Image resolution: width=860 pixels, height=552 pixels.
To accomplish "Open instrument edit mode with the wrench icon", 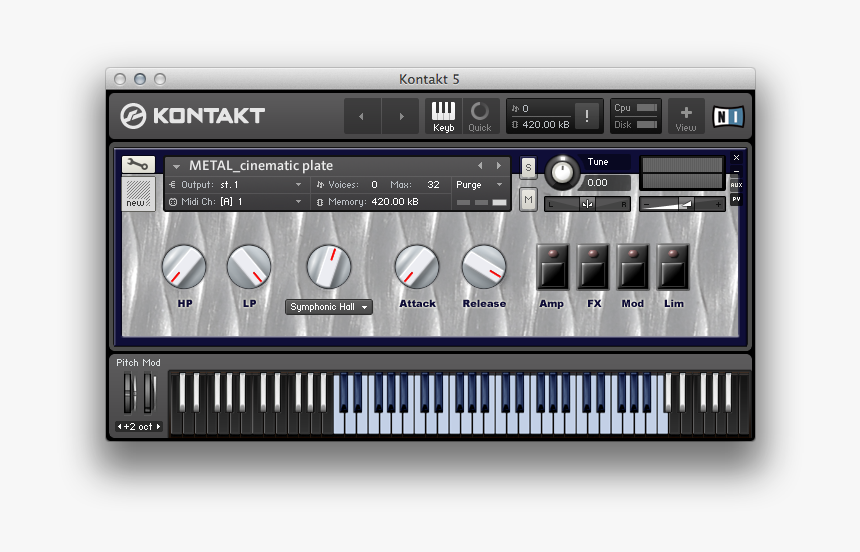I will coord(138,164).
